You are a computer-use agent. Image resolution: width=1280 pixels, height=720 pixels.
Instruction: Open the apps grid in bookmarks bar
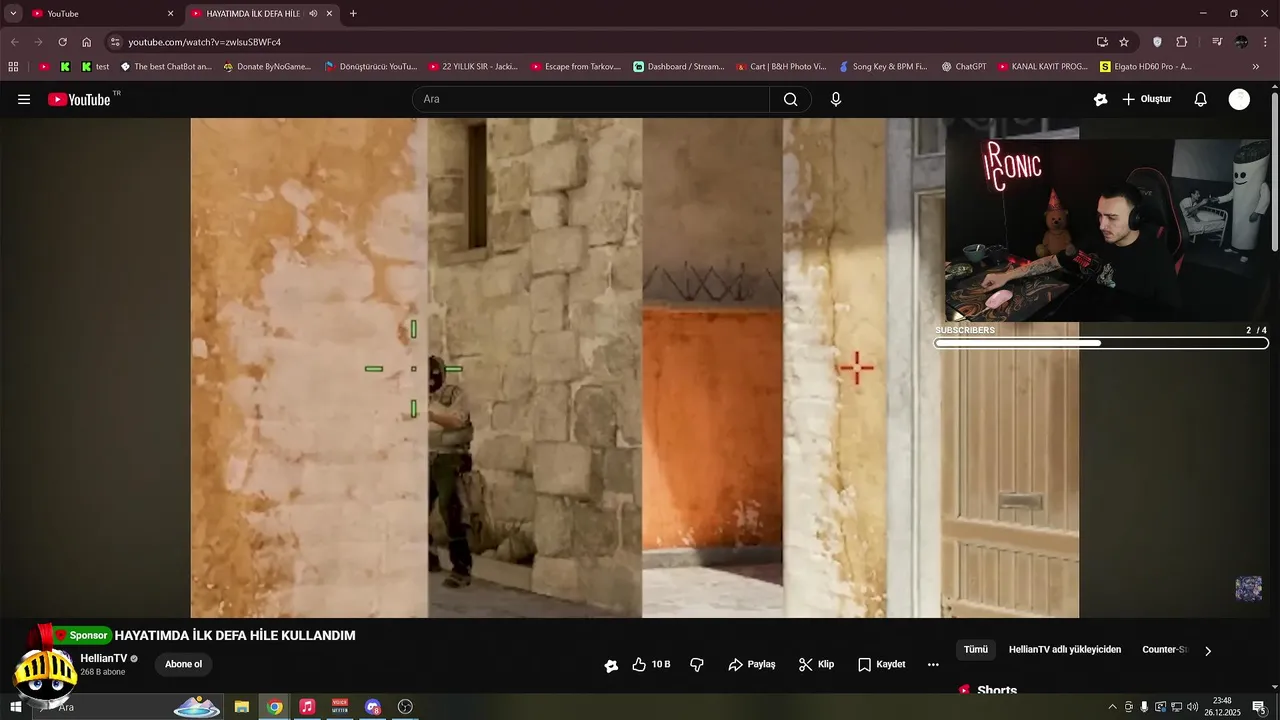(x=13, y=67)
